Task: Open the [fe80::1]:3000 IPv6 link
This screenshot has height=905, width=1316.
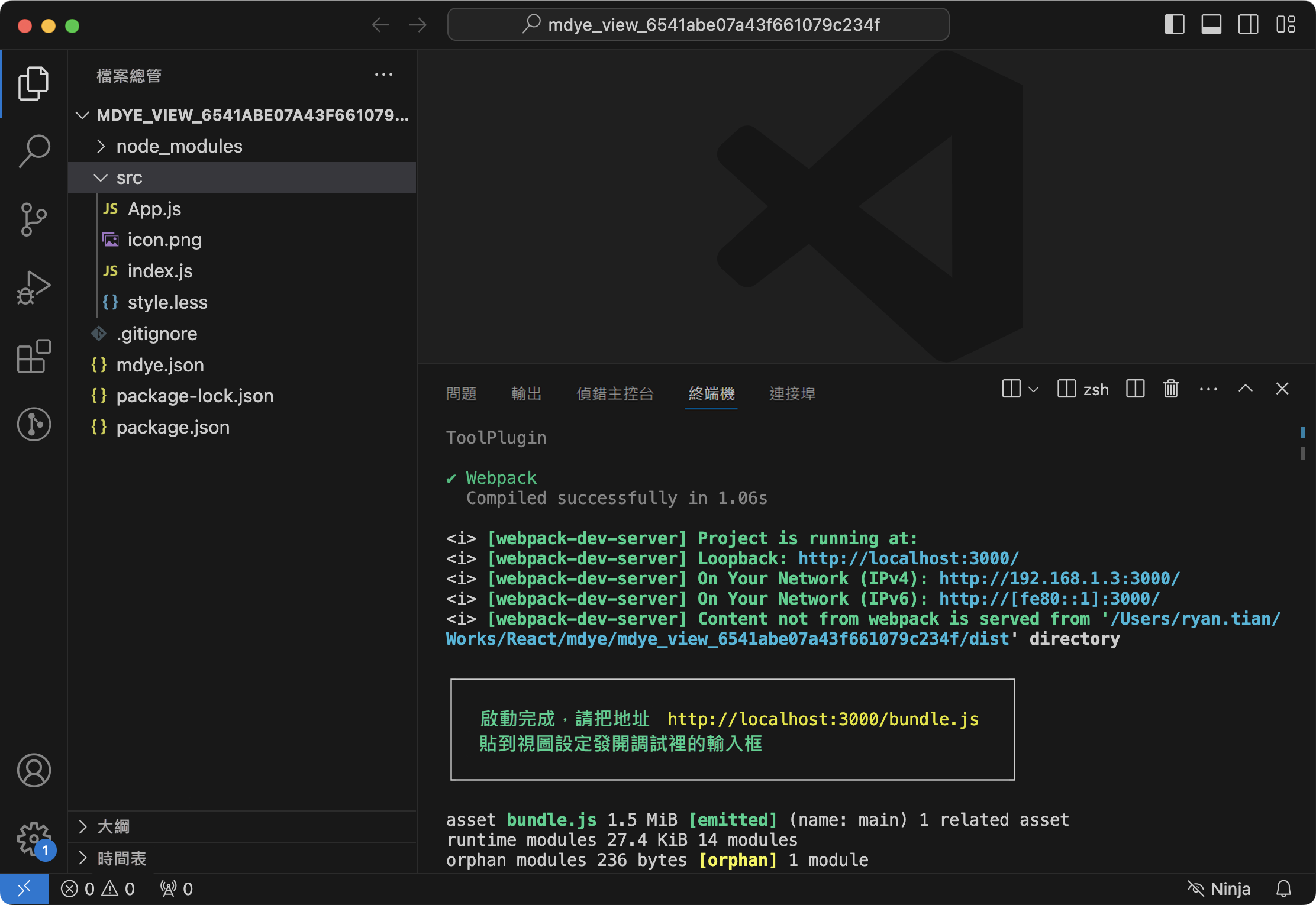Action: coord(1049,599)
